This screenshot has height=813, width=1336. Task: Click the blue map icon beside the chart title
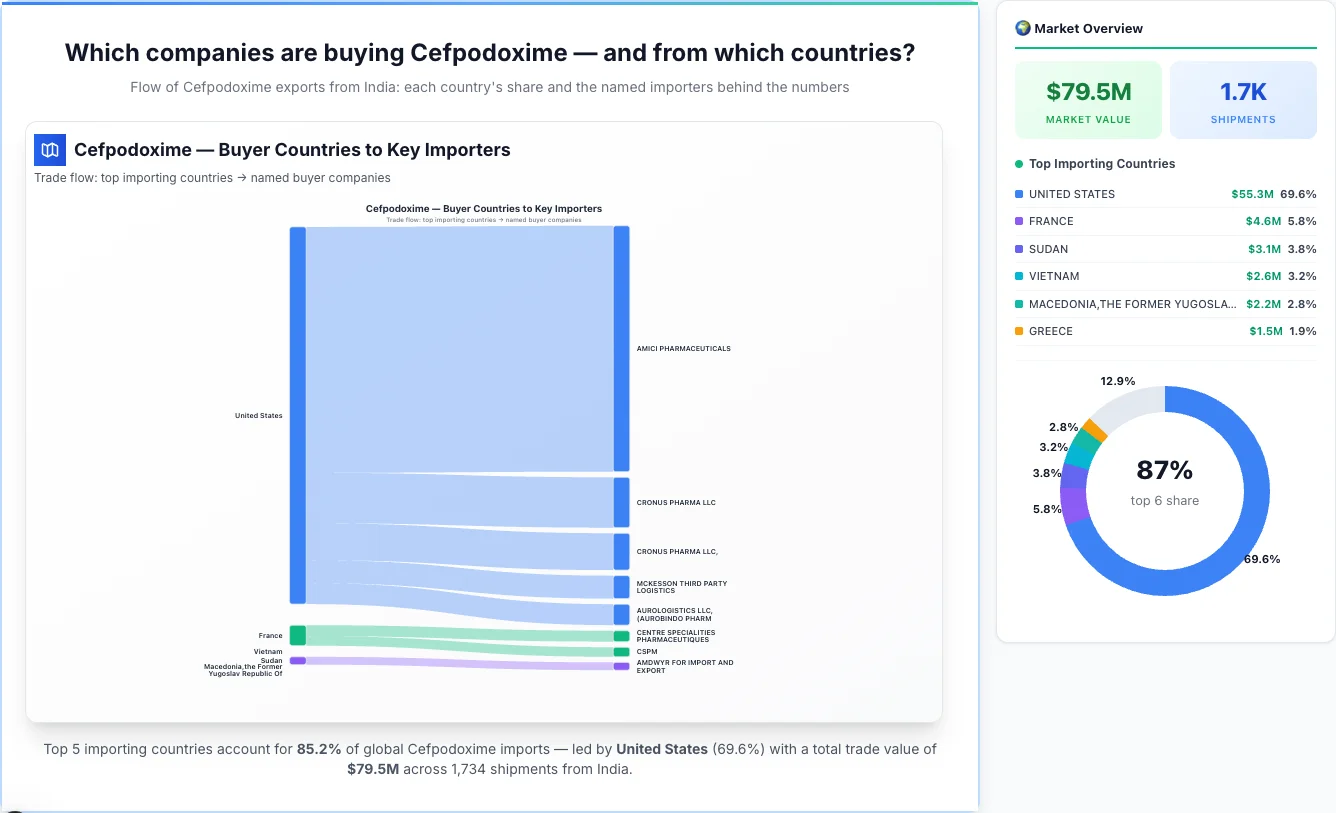click(49, 149)
